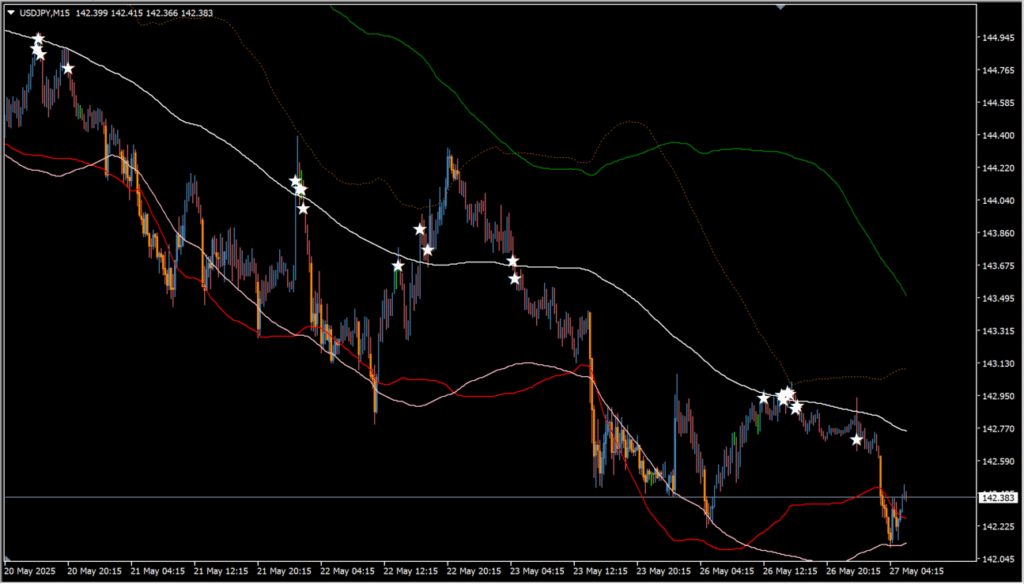
Task: Click the open value 142.399 in the header
Action: (x=91, y=13)
